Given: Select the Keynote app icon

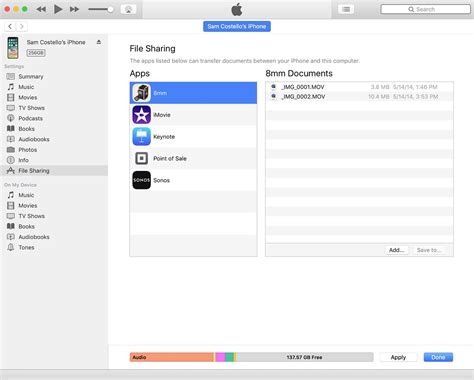Looking at the screenshot, I should [x=142, y=137].
